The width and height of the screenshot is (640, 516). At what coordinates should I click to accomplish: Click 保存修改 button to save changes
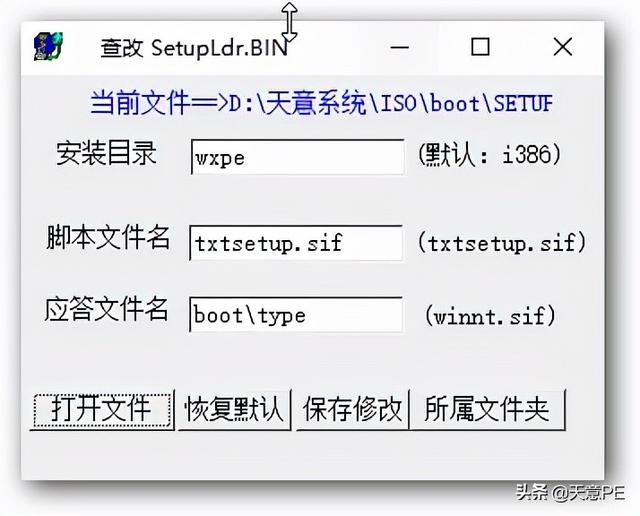[x=352, y=409]
